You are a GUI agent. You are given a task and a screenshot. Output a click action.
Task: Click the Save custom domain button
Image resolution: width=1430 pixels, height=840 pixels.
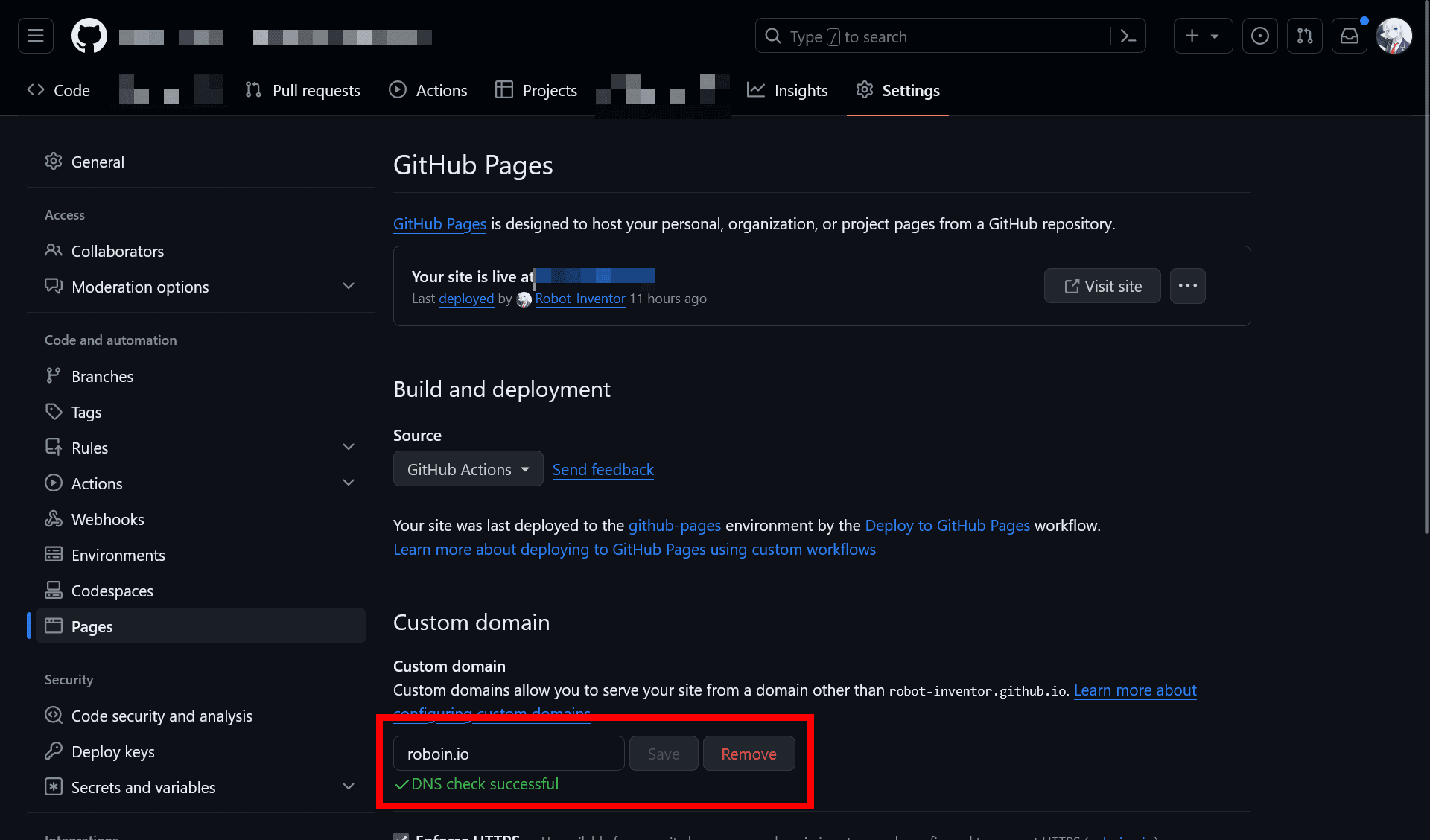tap(664, 754)
